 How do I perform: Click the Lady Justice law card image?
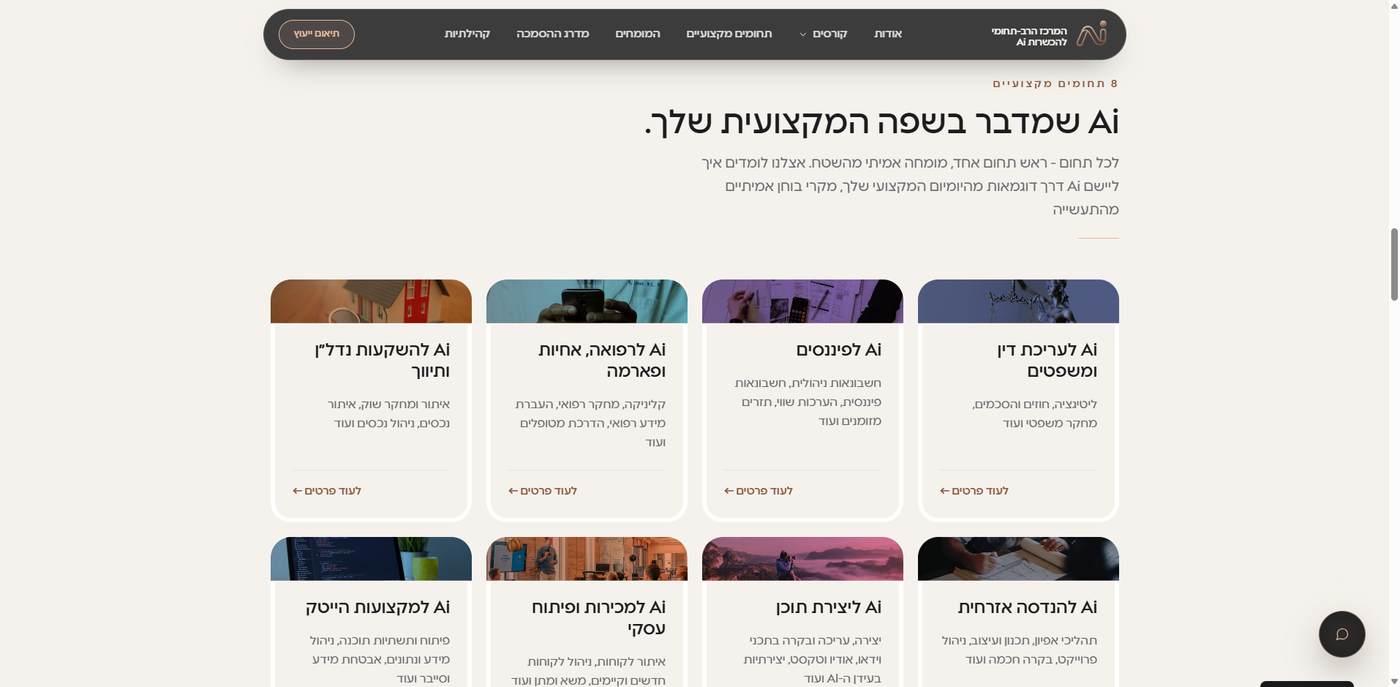click(x=1018, y=301)
